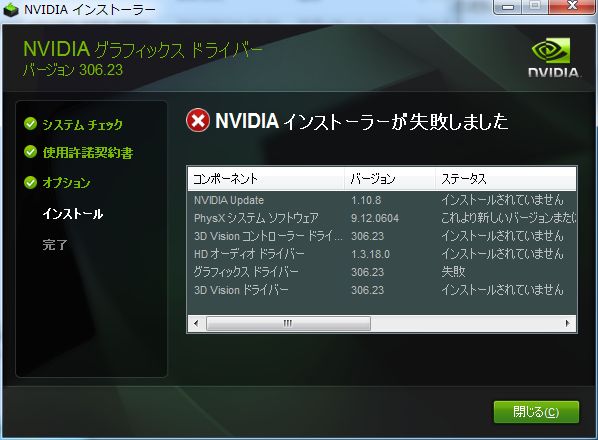This screenshot has width=598, height=440.
Task: Click the 失敗 status cell
Action: [453, 272]
